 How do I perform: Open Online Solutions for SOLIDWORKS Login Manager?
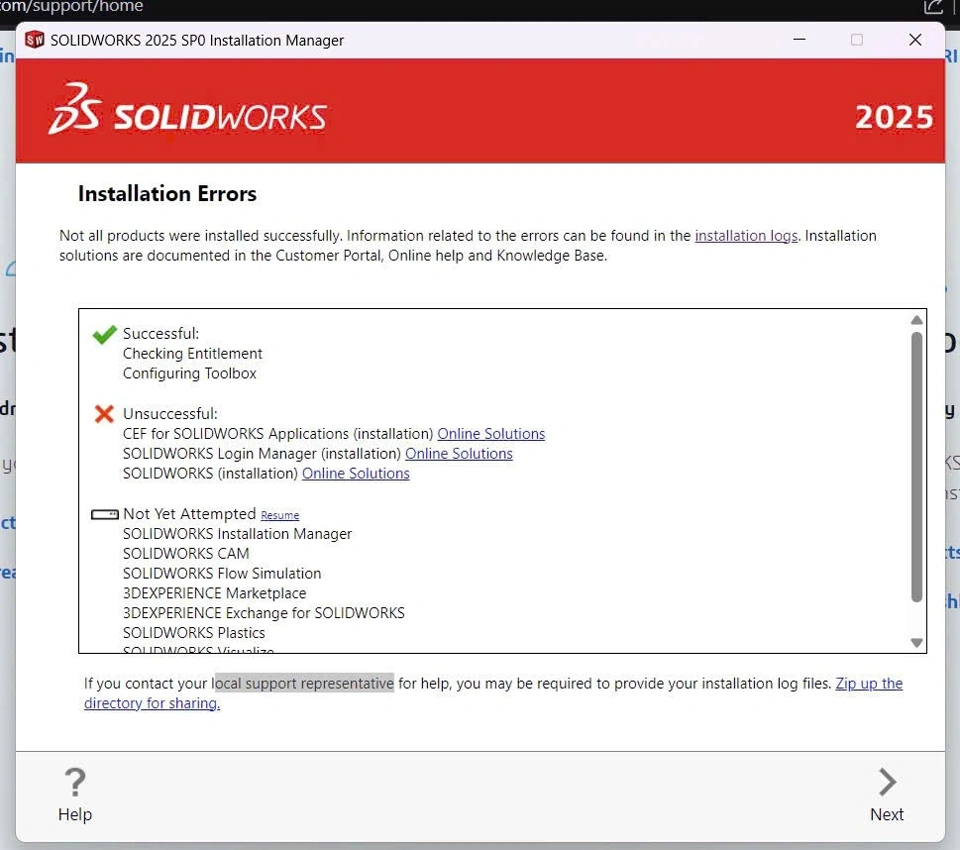coord(459,454)
